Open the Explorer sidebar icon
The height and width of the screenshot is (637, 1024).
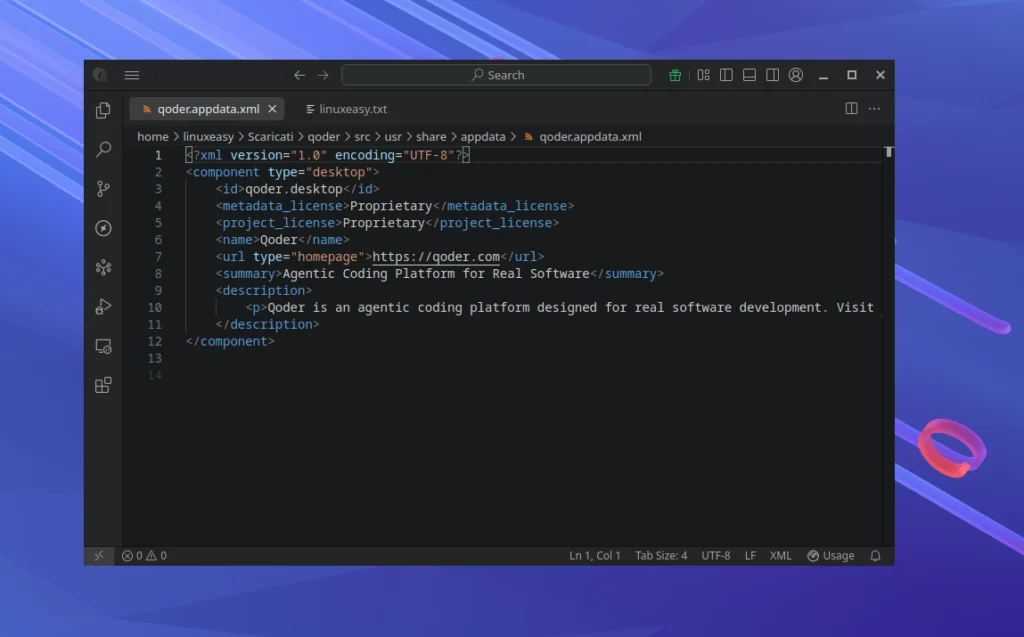pos(102,110)
